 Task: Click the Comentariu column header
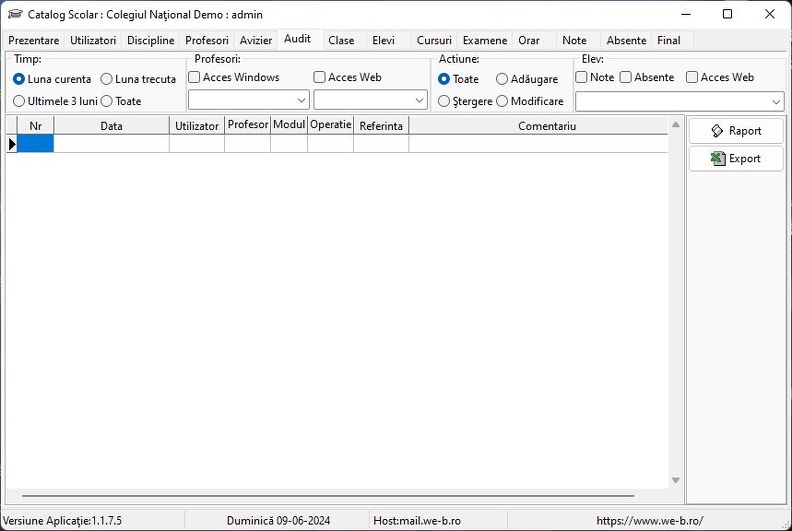tap(547, 126)
